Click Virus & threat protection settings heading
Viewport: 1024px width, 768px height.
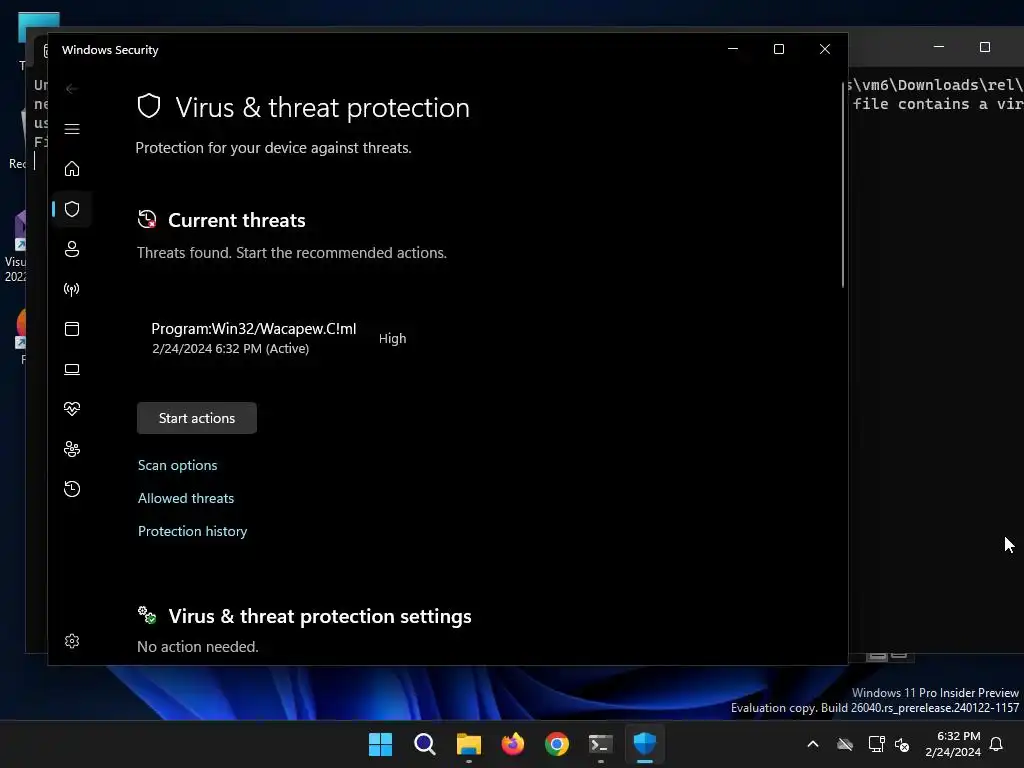(x=320, y=616)
